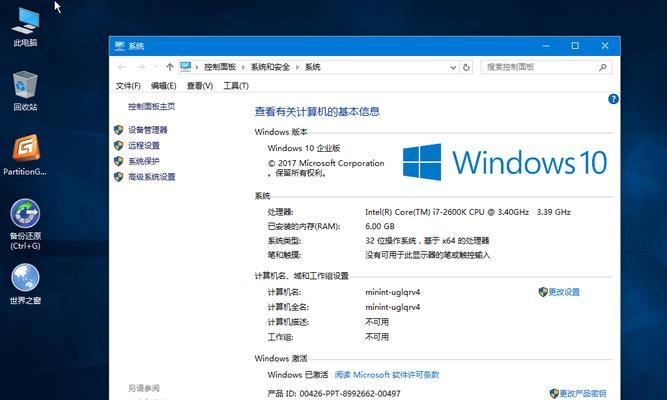This screenshot has width=667, height=400.
Task: Open the 备份还原 (Ctrl+G) desktop icon
Action: (x=25, y=225)
